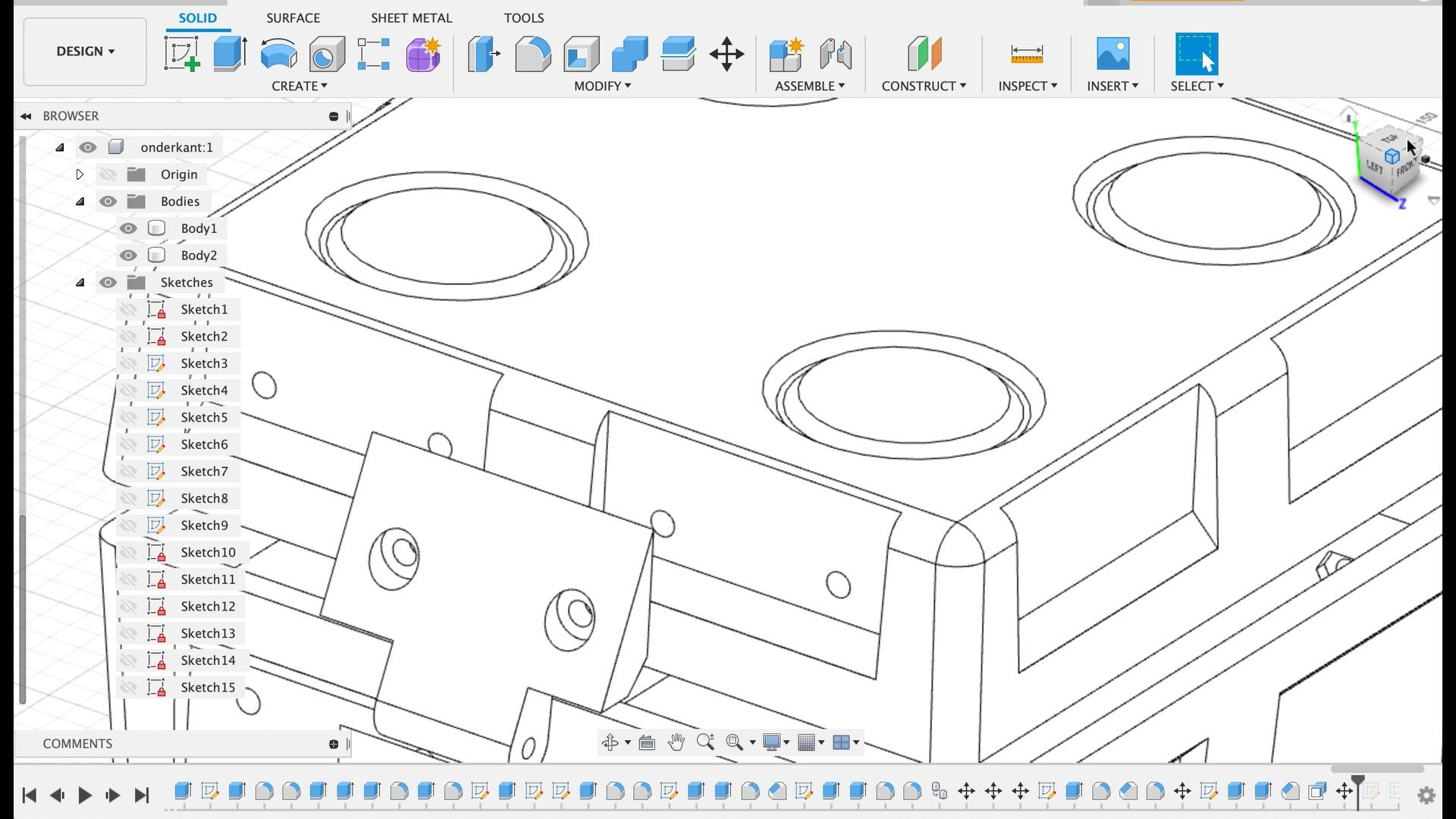Expand the Bodies folder
The width and height of the screenshot is (1456, 819).
click(x=80, y=200)
